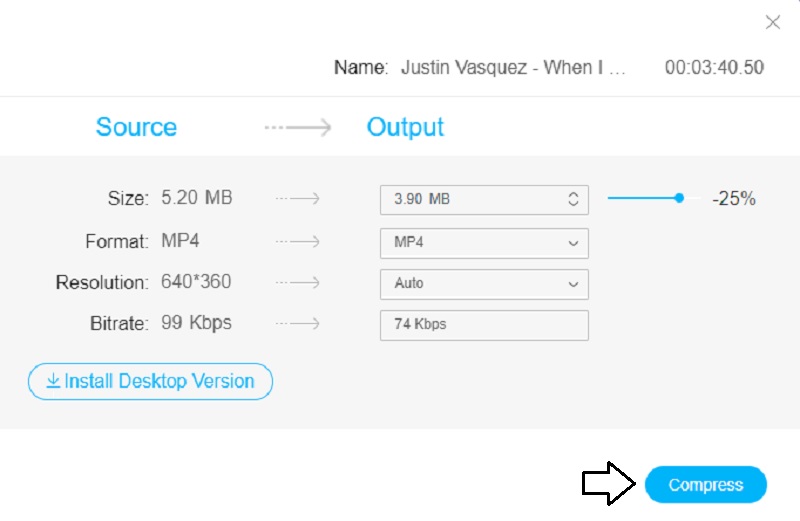Click the arrow icon in Size row
800x521 pixels.
[x=297, y=199]
